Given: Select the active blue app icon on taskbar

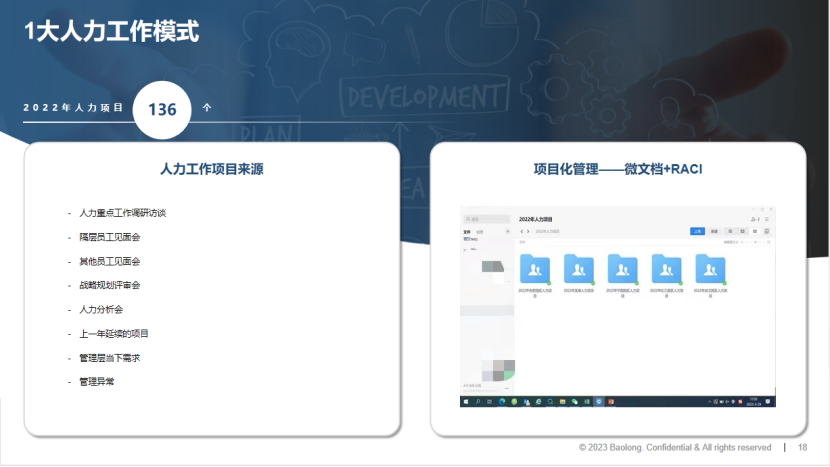Looking at the screenshot, I should tap(599, 402).
